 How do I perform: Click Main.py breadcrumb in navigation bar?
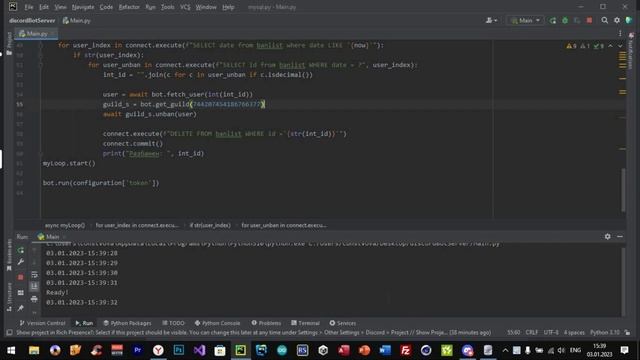77,20
